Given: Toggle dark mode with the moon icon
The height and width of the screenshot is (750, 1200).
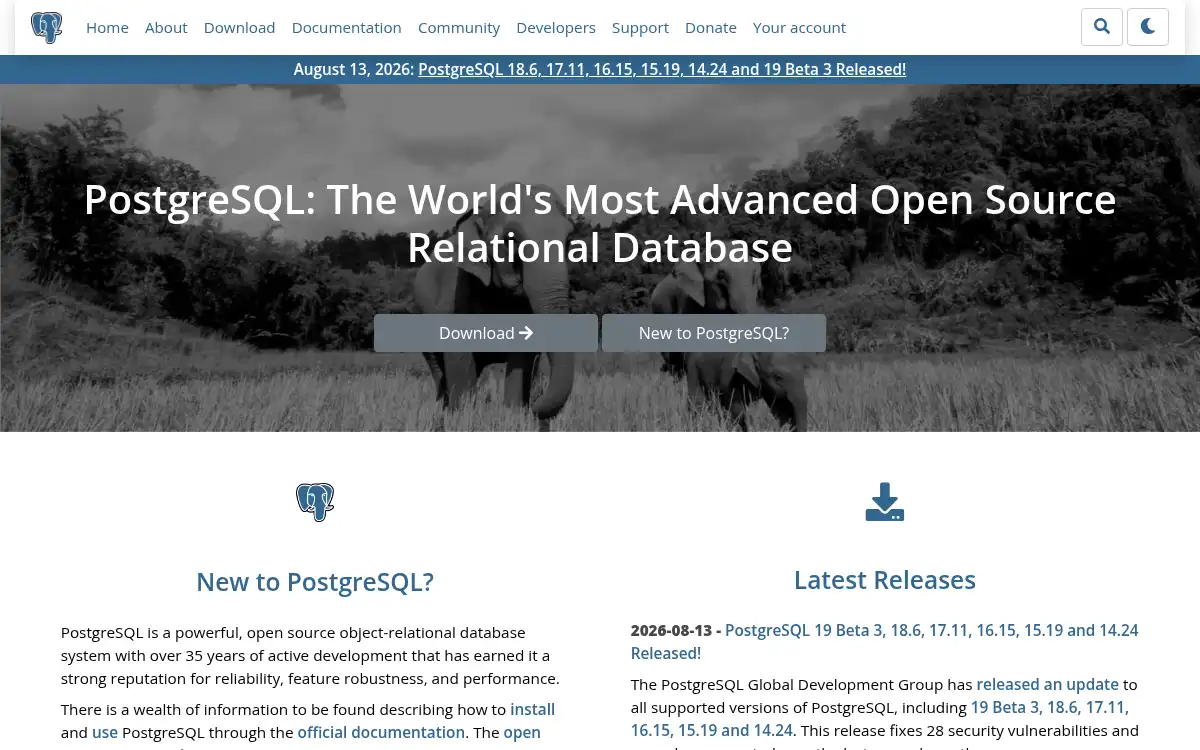Looking at the screenshot, I should click(1148, 27).
